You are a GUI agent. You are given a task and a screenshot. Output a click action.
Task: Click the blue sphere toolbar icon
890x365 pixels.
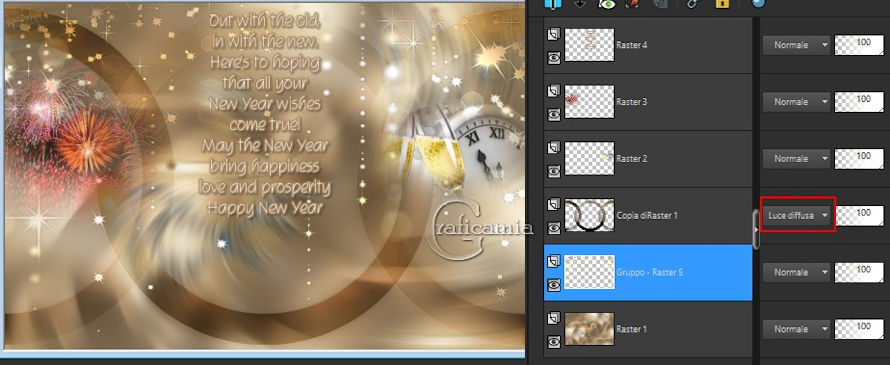point(758,3)
